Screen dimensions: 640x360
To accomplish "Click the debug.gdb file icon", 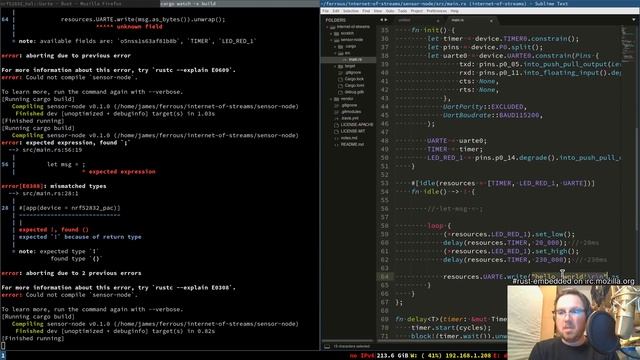I will (x=340, y=92).
